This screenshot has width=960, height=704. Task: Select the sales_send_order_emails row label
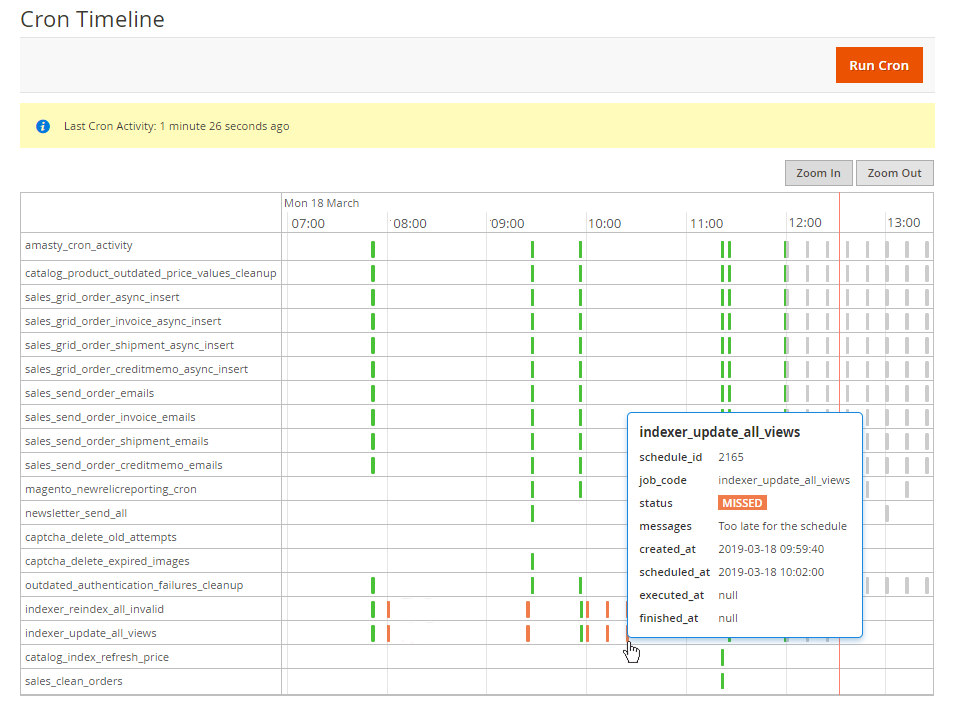coord(89,393)
